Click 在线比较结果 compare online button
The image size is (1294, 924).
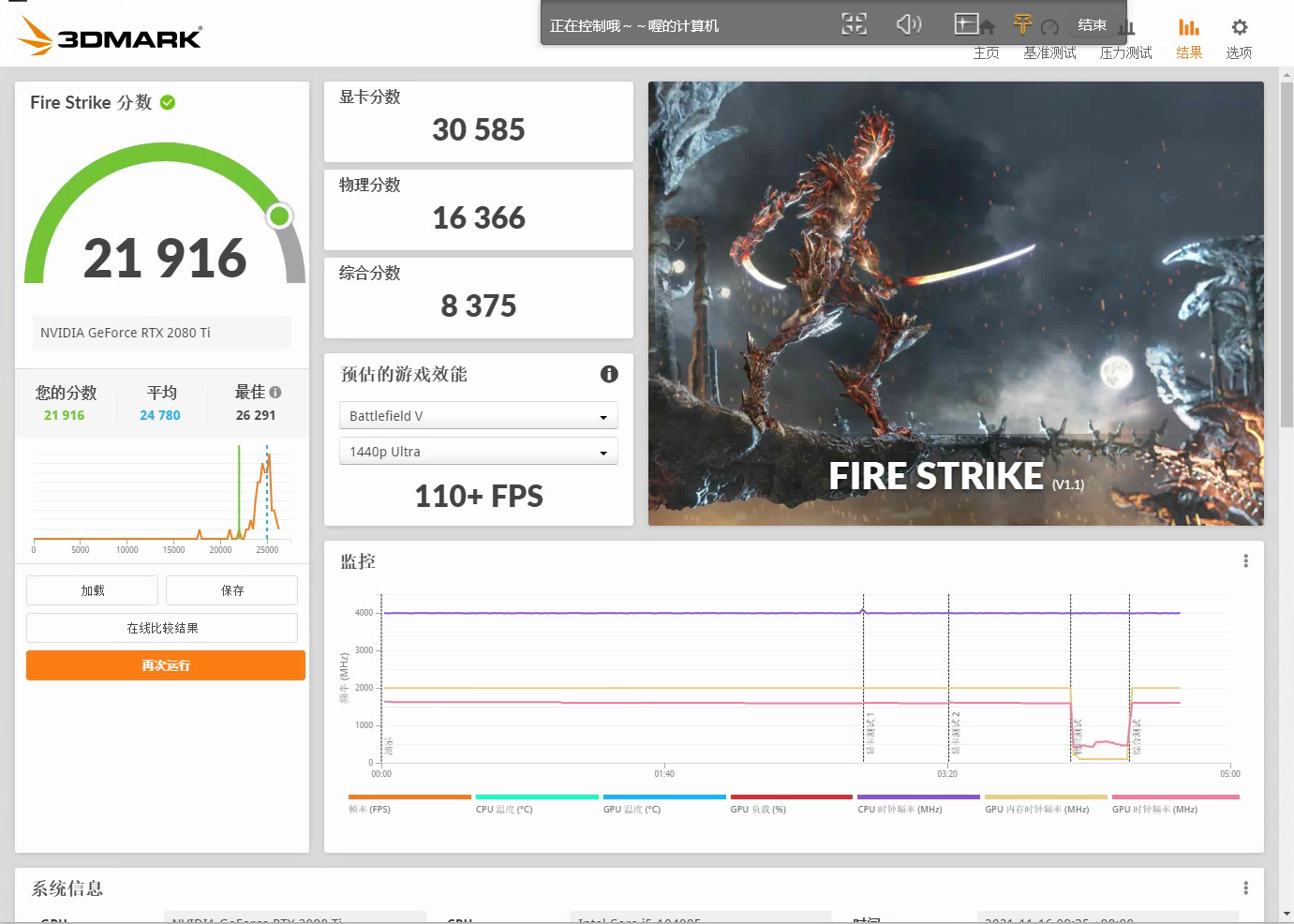tap(162, 628)
